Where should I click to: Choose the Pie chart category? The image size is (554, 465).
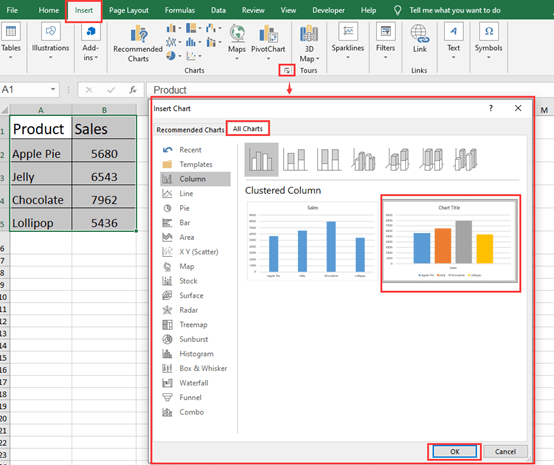point(195,208)
